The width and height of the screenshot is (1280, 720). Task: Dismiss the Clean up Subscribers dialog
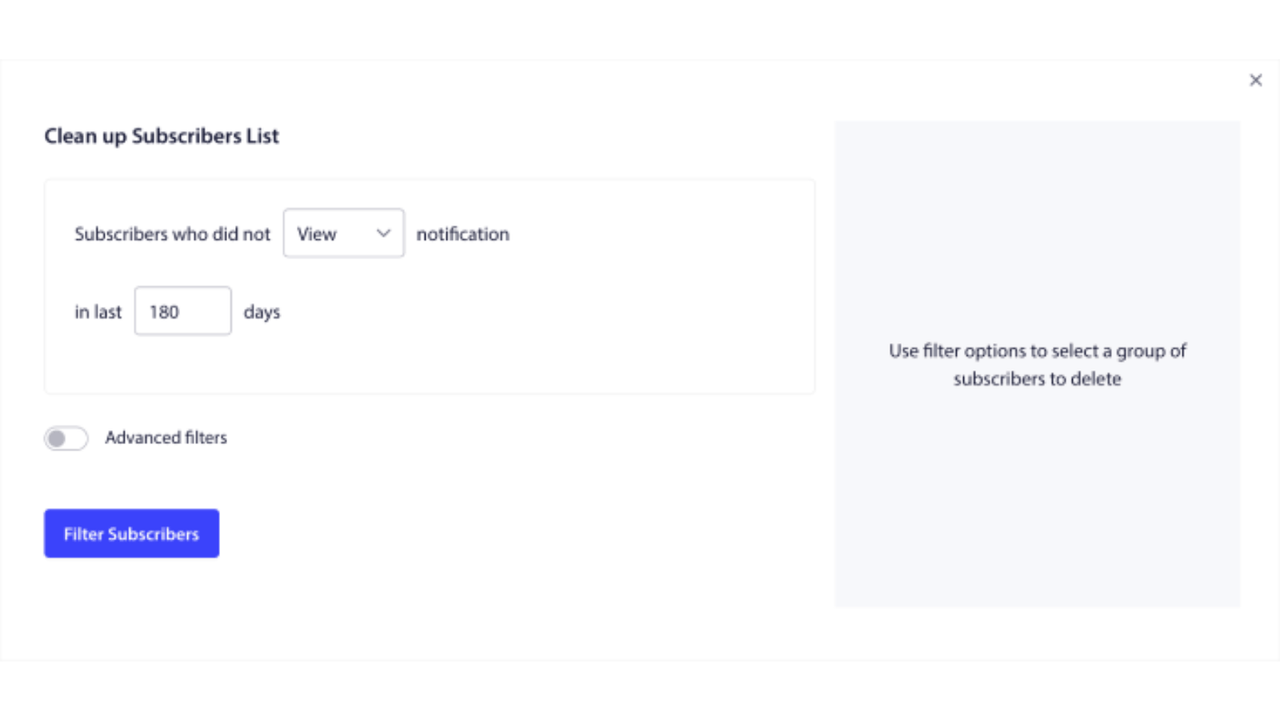(1256, 80)
